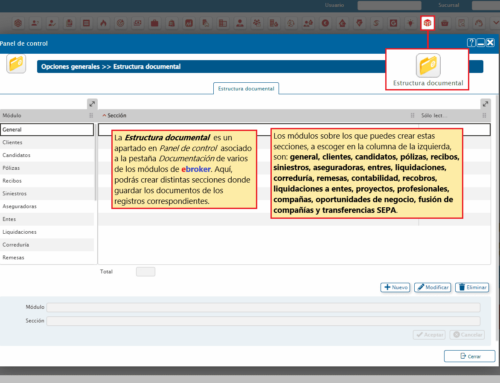Open the headset support icon
This screenshot has width=500, height=383.
point(479,23)
